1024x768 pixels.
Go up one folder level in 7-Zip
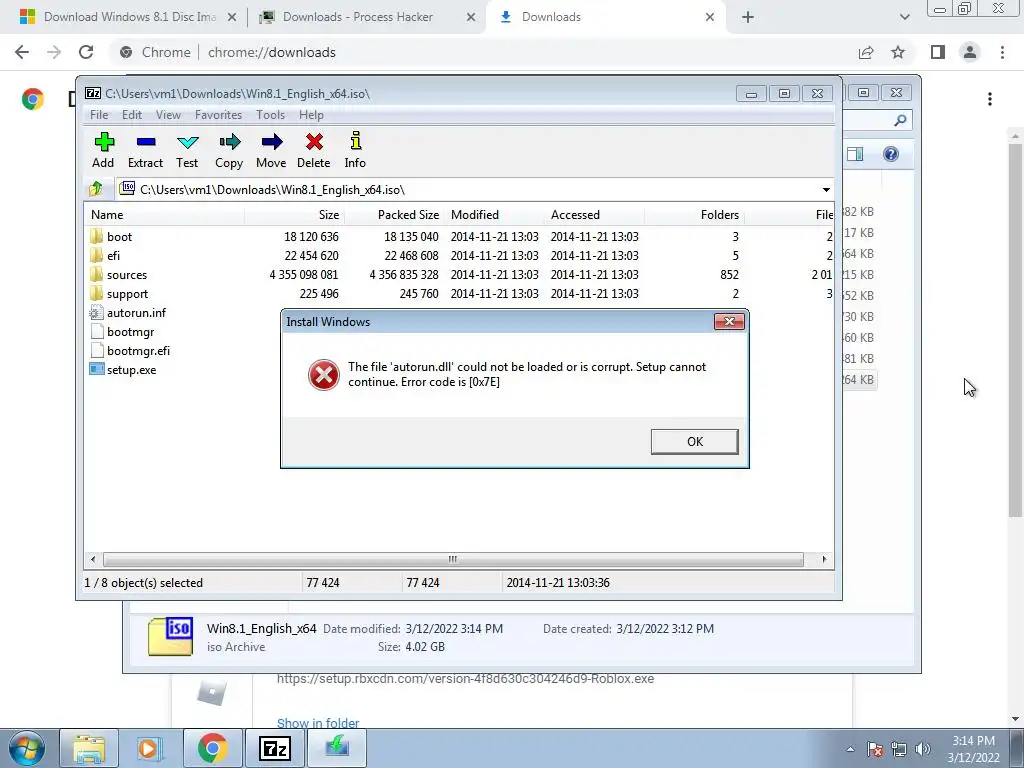(96, 189)
